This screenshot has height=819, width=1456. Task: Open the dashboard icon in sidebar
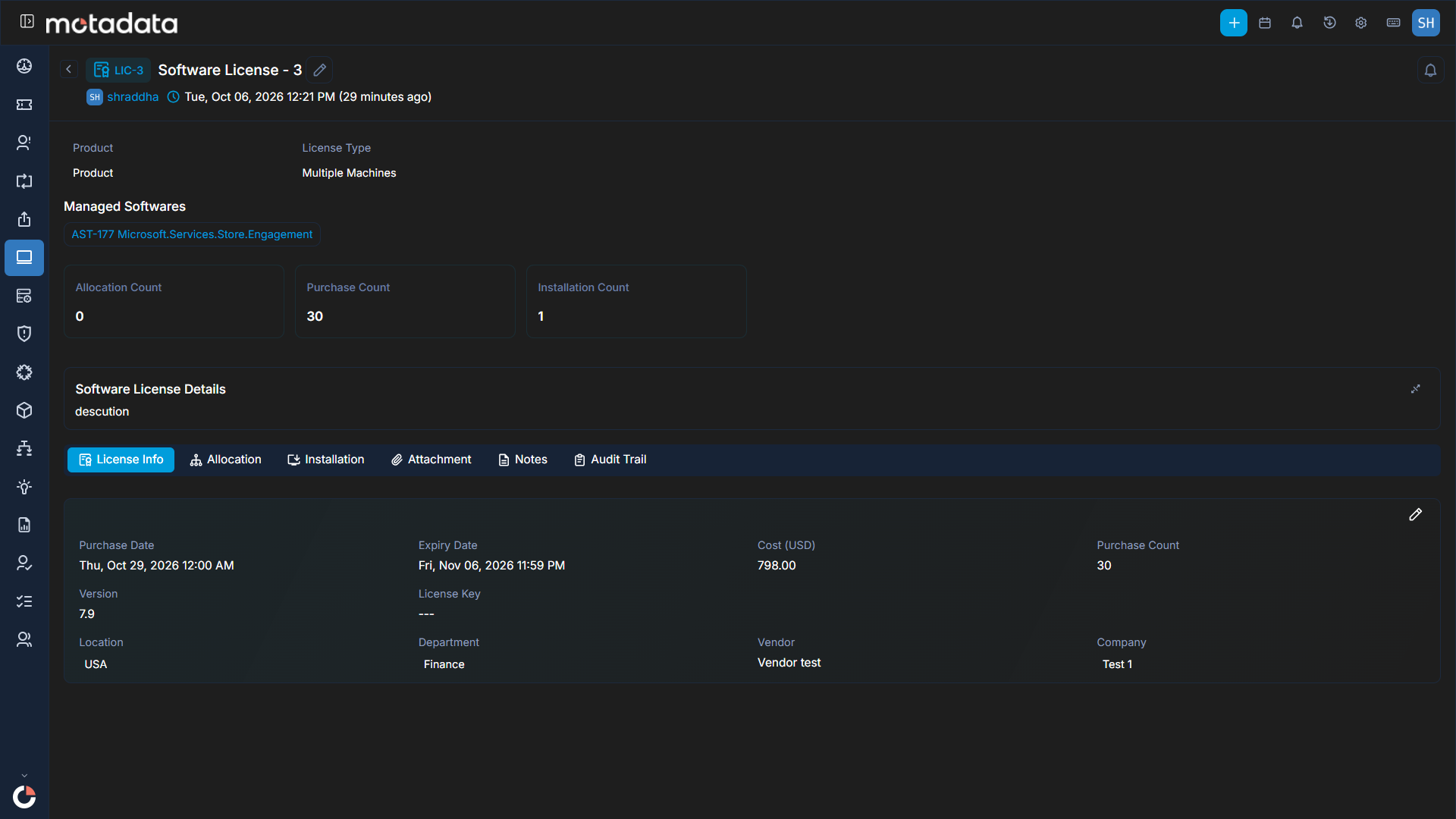24,66
